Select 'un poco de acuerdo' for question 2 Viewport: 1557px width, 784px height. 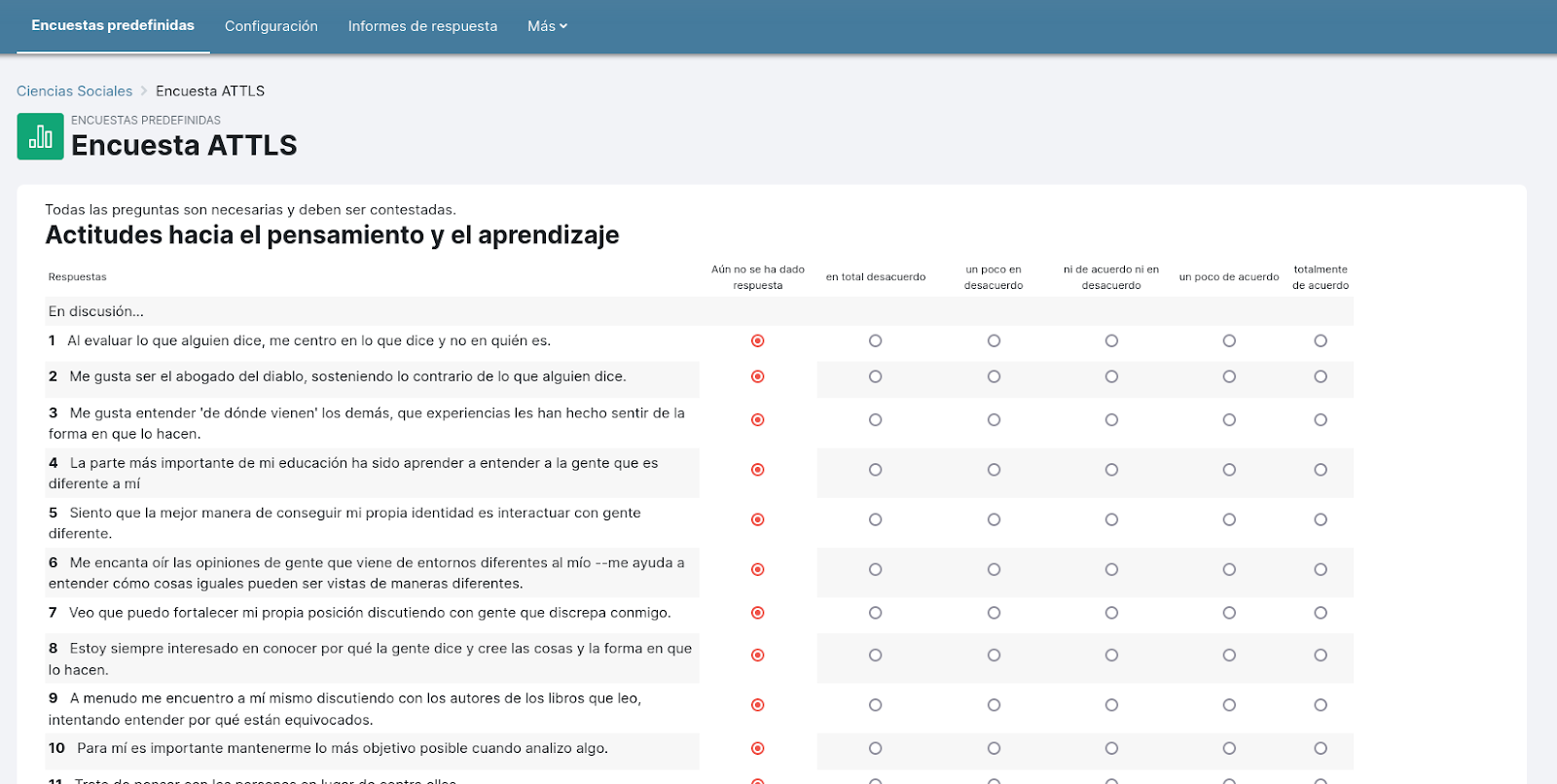point(1229,376)
